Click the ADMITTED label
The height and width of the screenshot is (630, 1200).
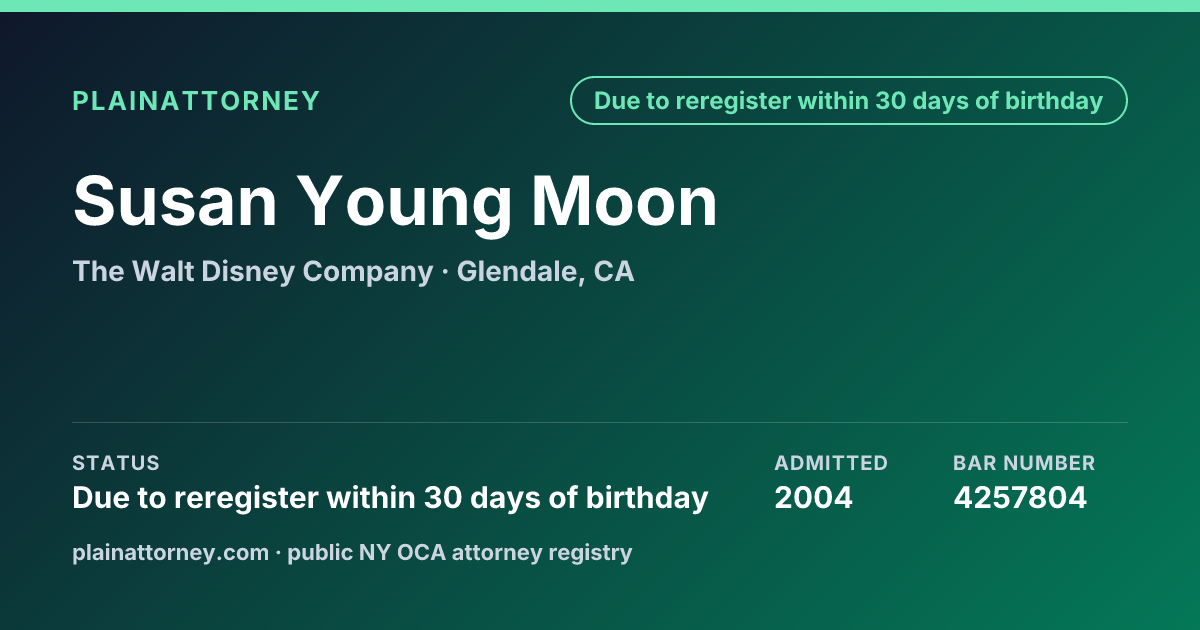[x=831, y=463]
